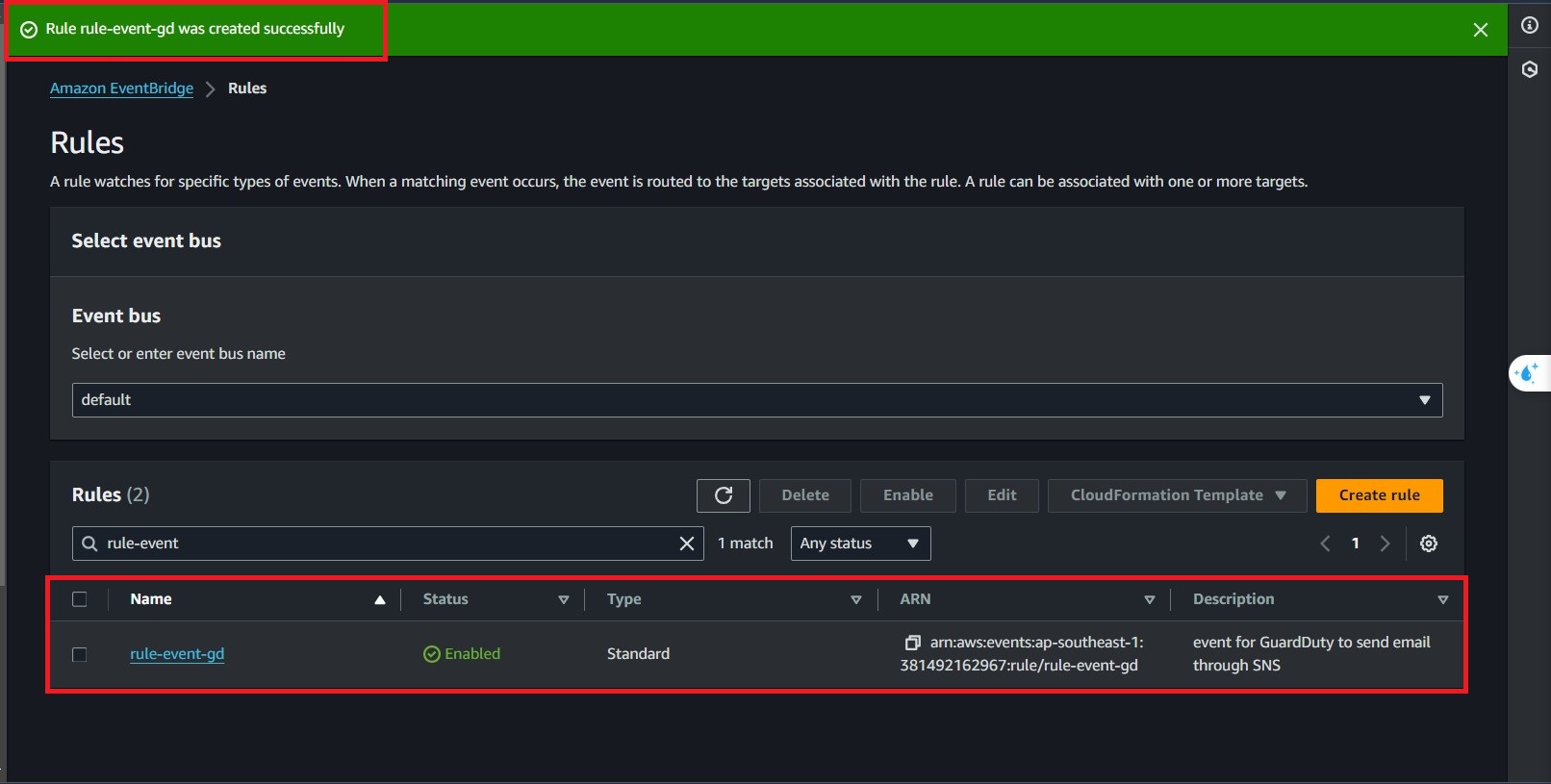Click the hexagon icon in right sidebar

pos(1529,69)
